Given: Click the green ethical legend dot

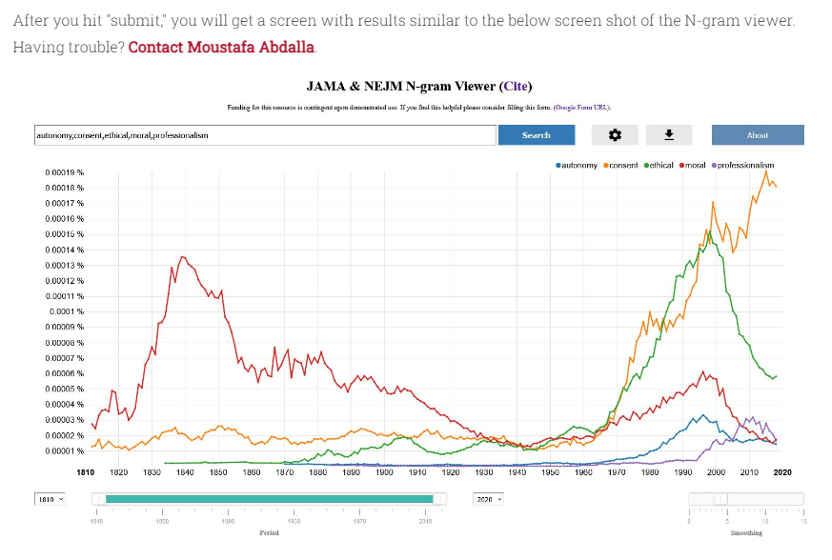Looking at the screenshot, I should click(x=647, y=165).
